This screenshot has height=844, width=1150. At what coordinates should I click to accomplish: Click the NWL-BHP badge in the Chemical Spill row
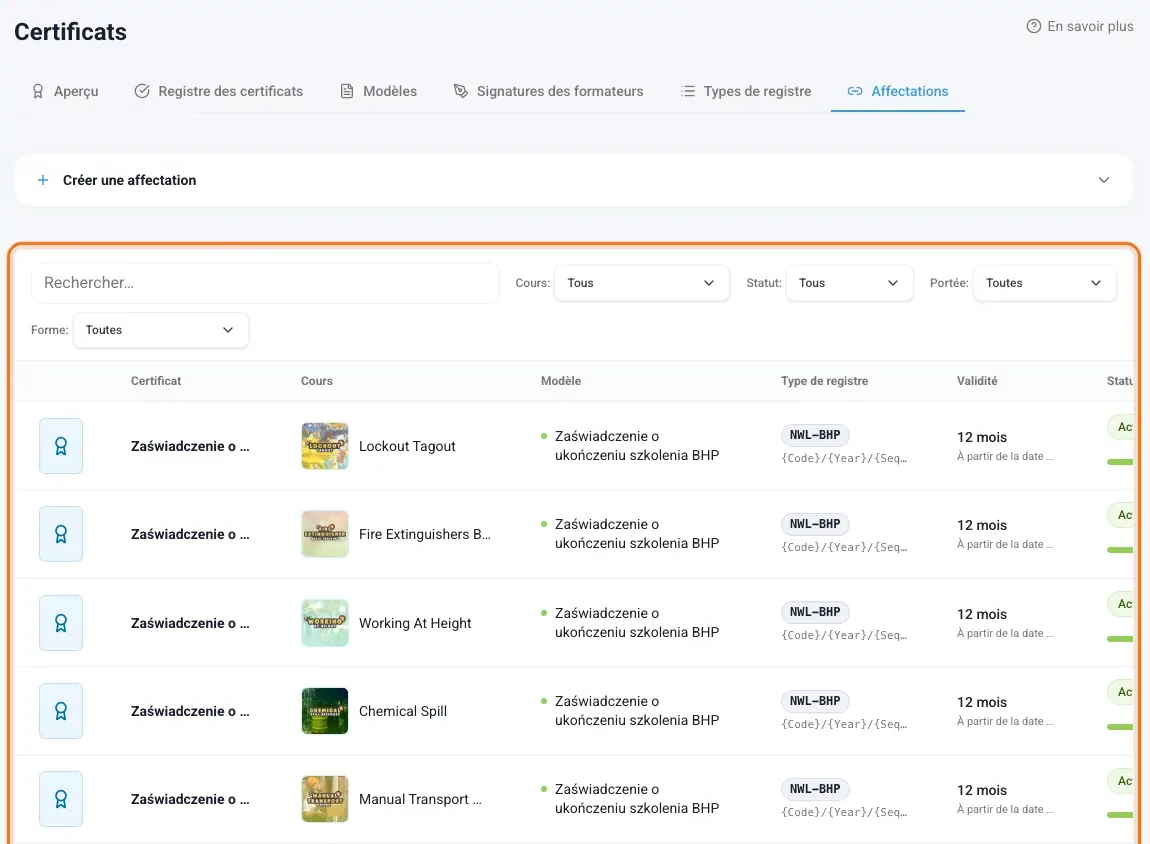815,701
